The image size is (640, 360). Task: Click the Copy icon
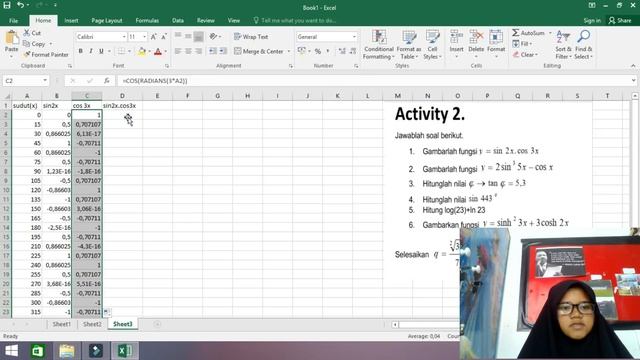(x=27, y=44)
